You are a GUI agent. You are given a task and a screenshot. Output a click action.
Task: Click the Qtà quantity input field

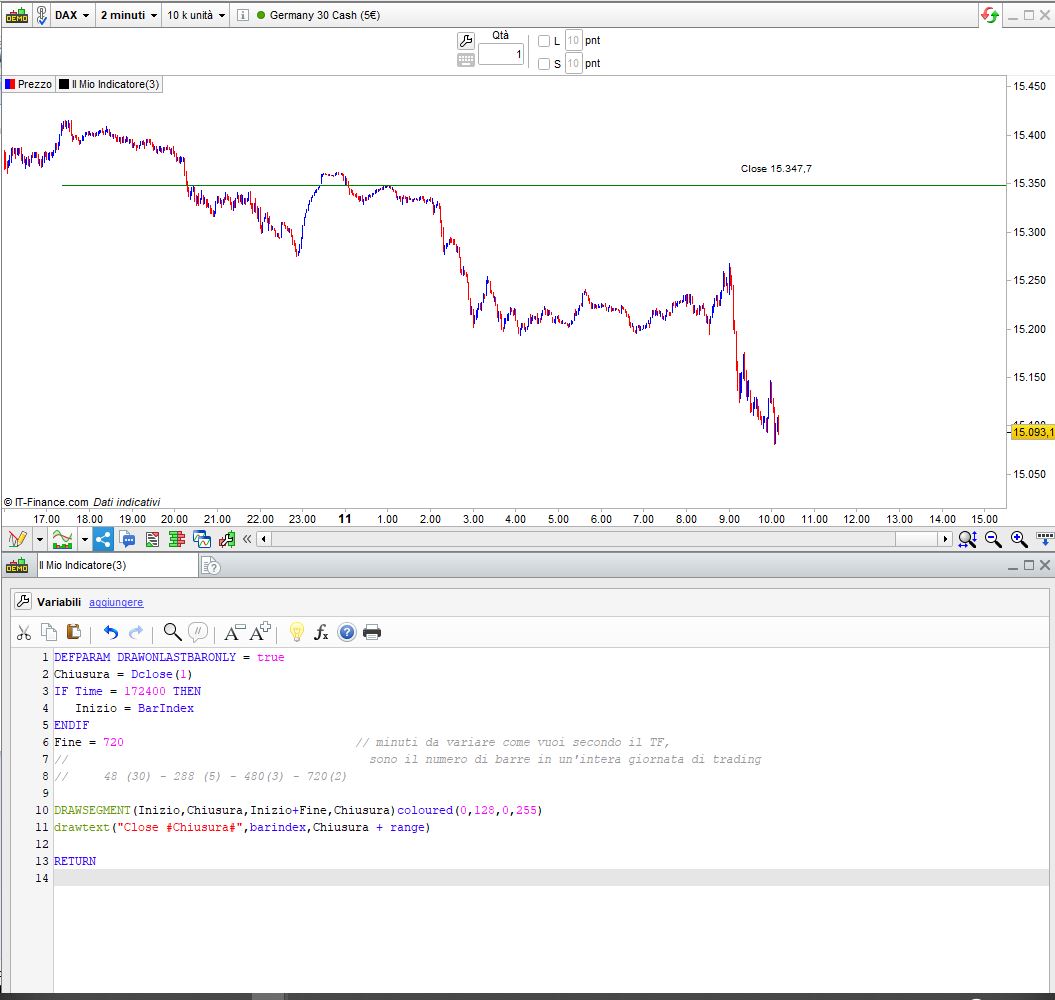click(x=501, y=54)
